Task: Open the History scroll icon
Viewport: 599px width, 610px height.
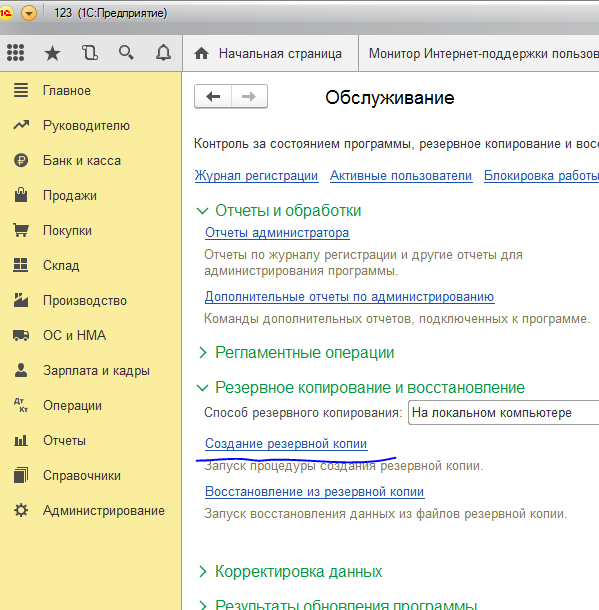Action: tap(89, 53)
